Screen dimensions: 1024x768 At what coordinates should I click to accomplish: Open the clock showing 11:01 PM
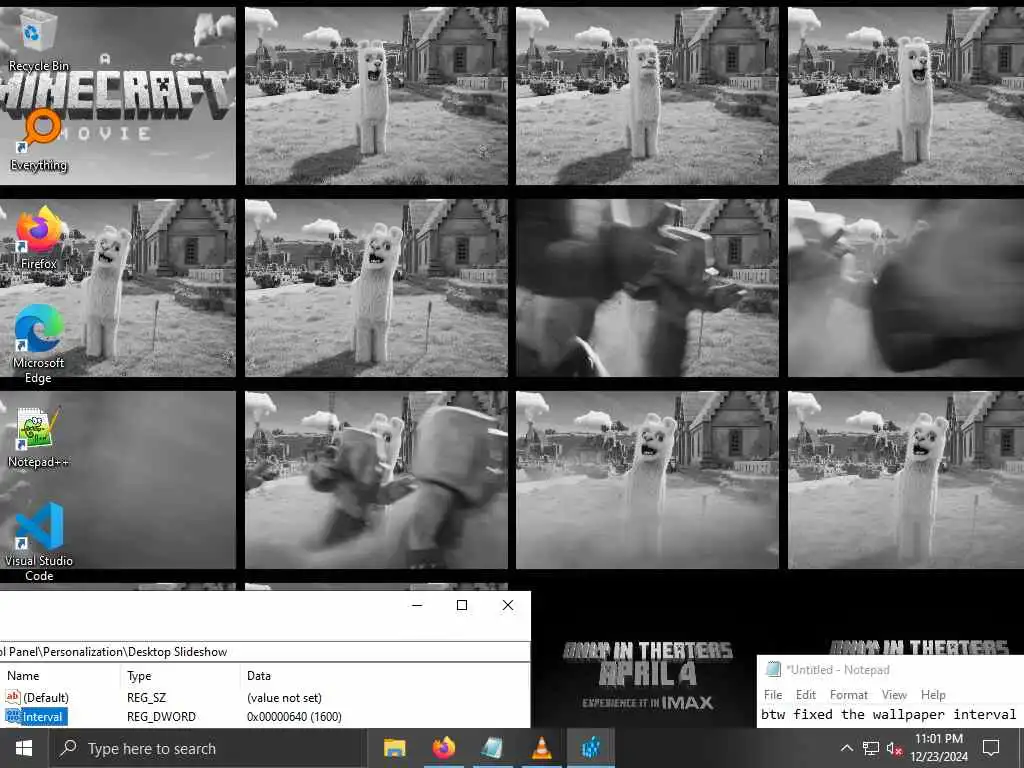[939, 748]
